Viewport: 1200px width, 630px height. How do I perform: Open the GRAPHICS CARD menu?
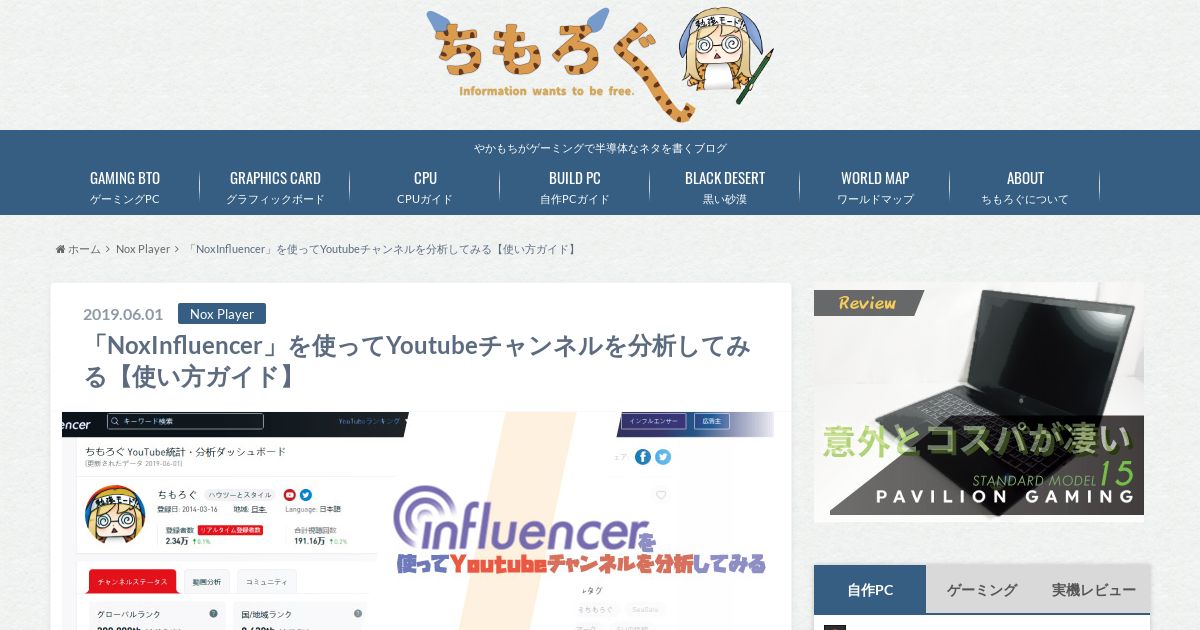[275, 187]
